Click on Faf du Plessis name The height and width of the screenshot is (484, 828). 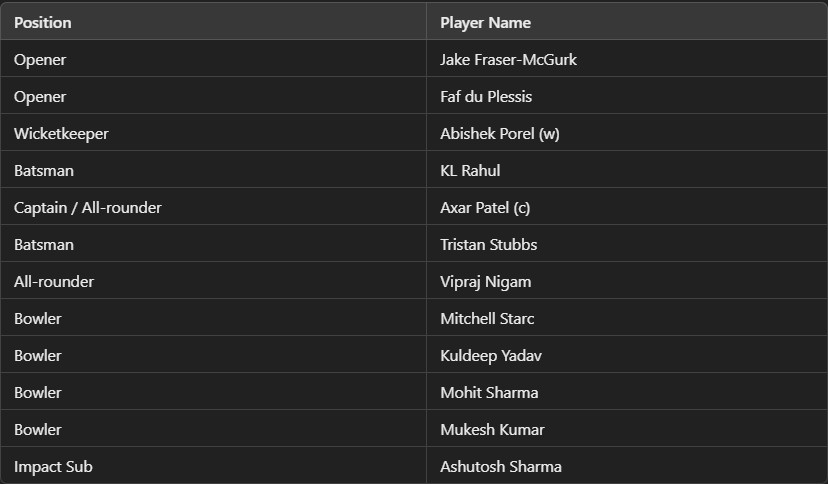point(486,96)
